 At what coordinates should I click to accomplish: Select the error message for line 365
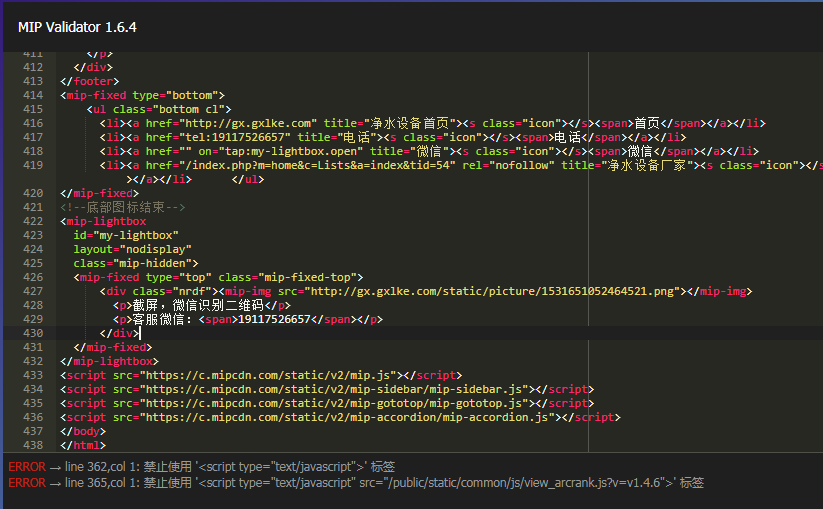384,483
